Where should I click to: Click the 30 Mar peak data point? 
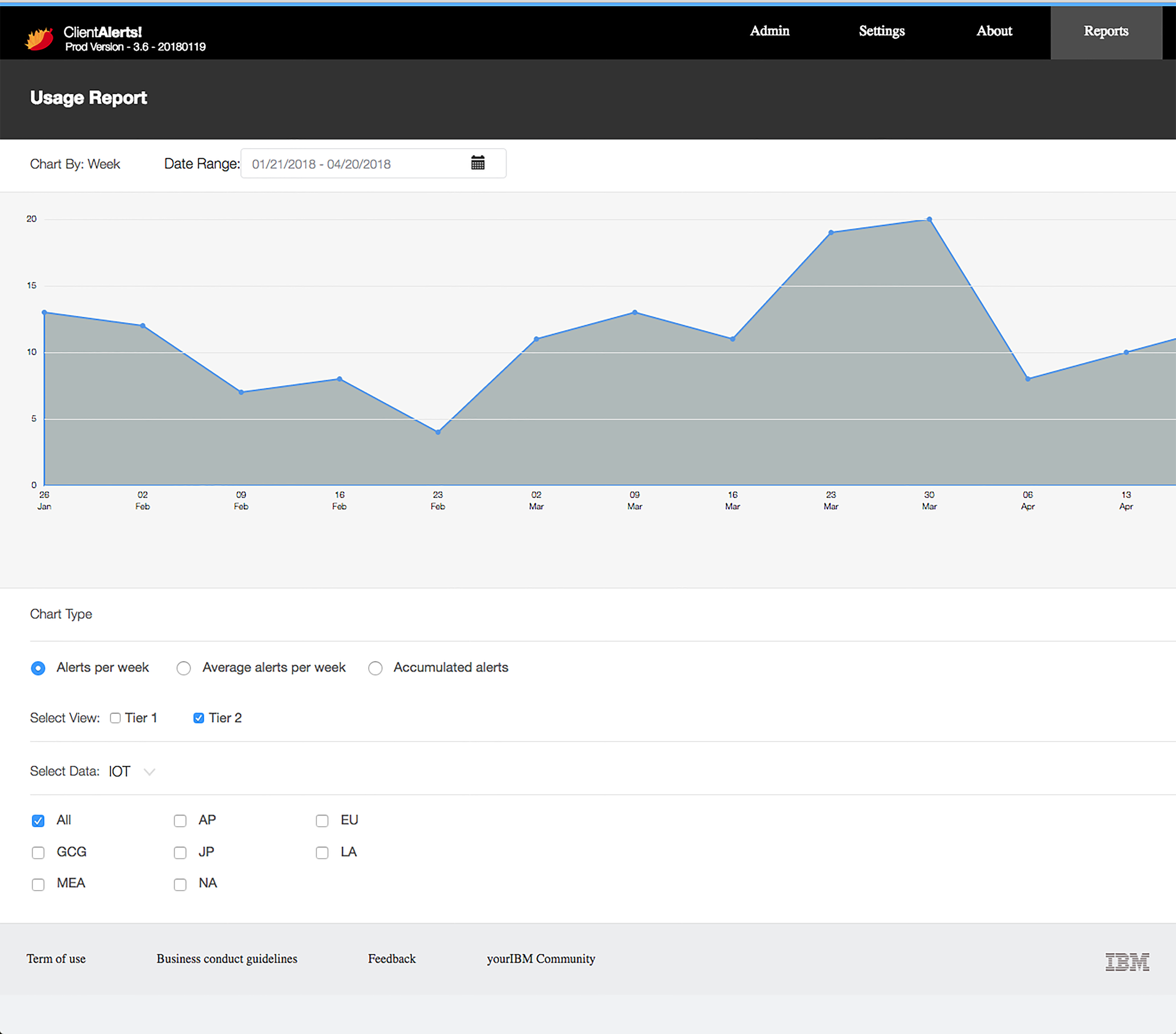click(x=929, y=219)
